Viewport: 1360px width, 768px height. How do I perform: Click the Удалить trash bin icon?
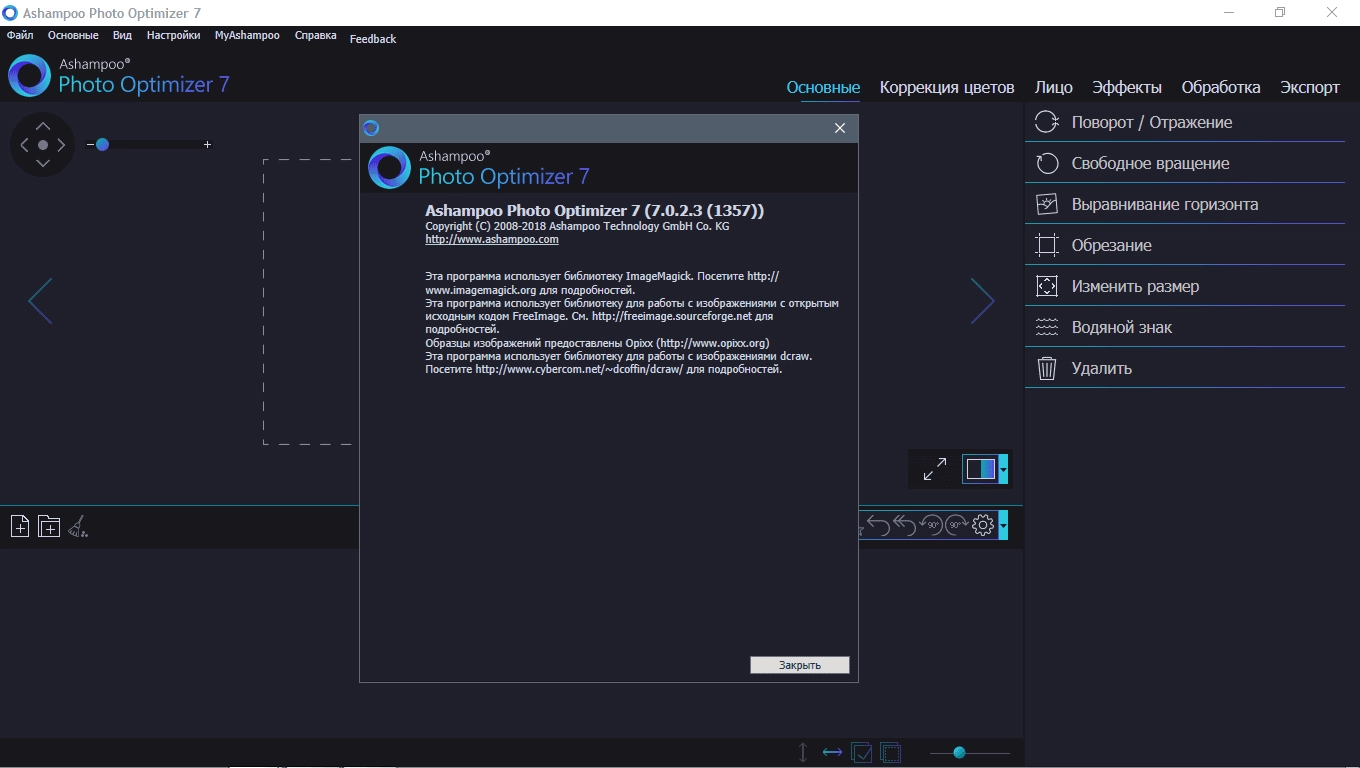click(1047, 368)
